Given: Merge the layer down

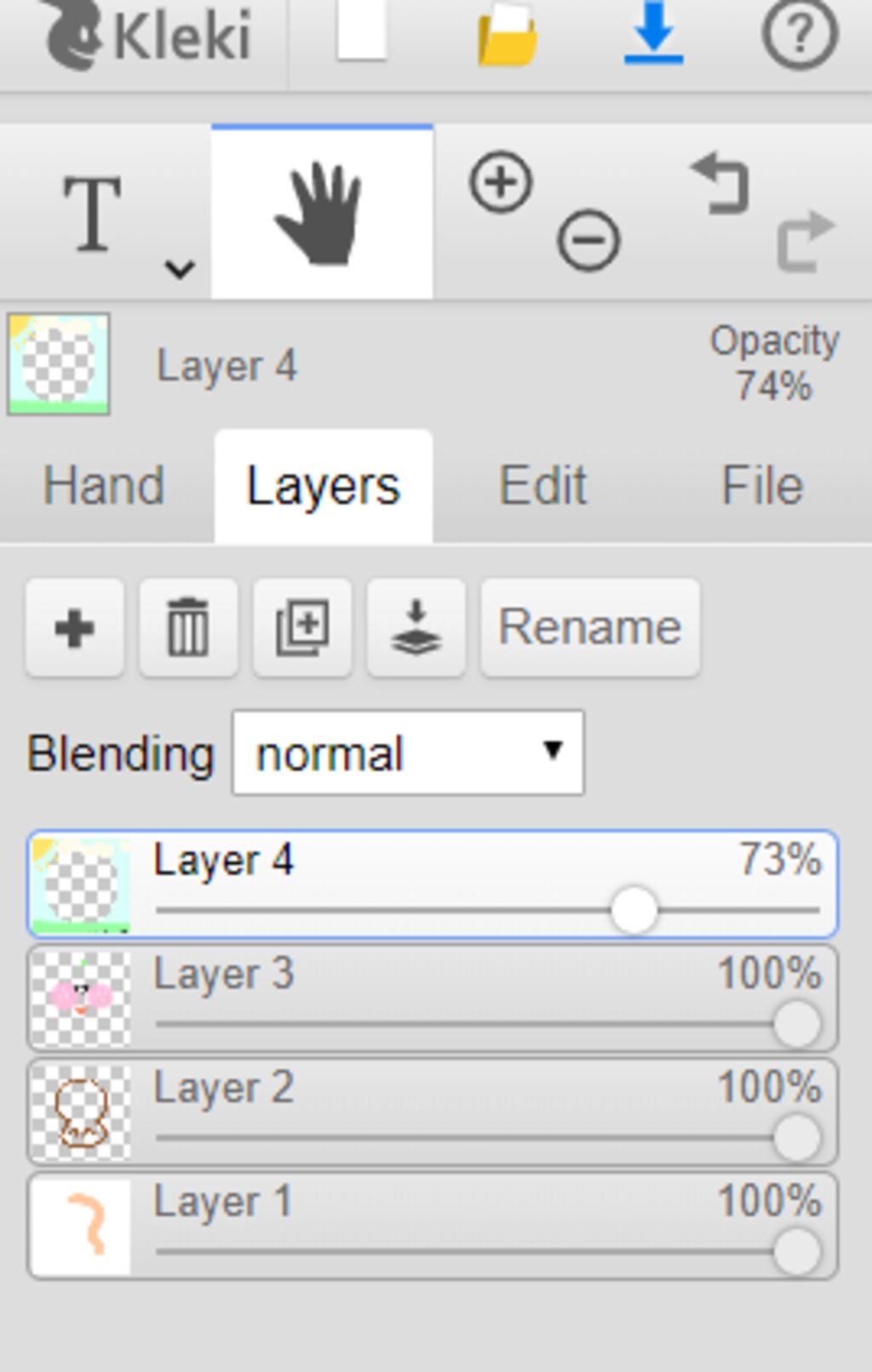Looking at the screenshot, I should pyautogui.click(x=416, y=628).
